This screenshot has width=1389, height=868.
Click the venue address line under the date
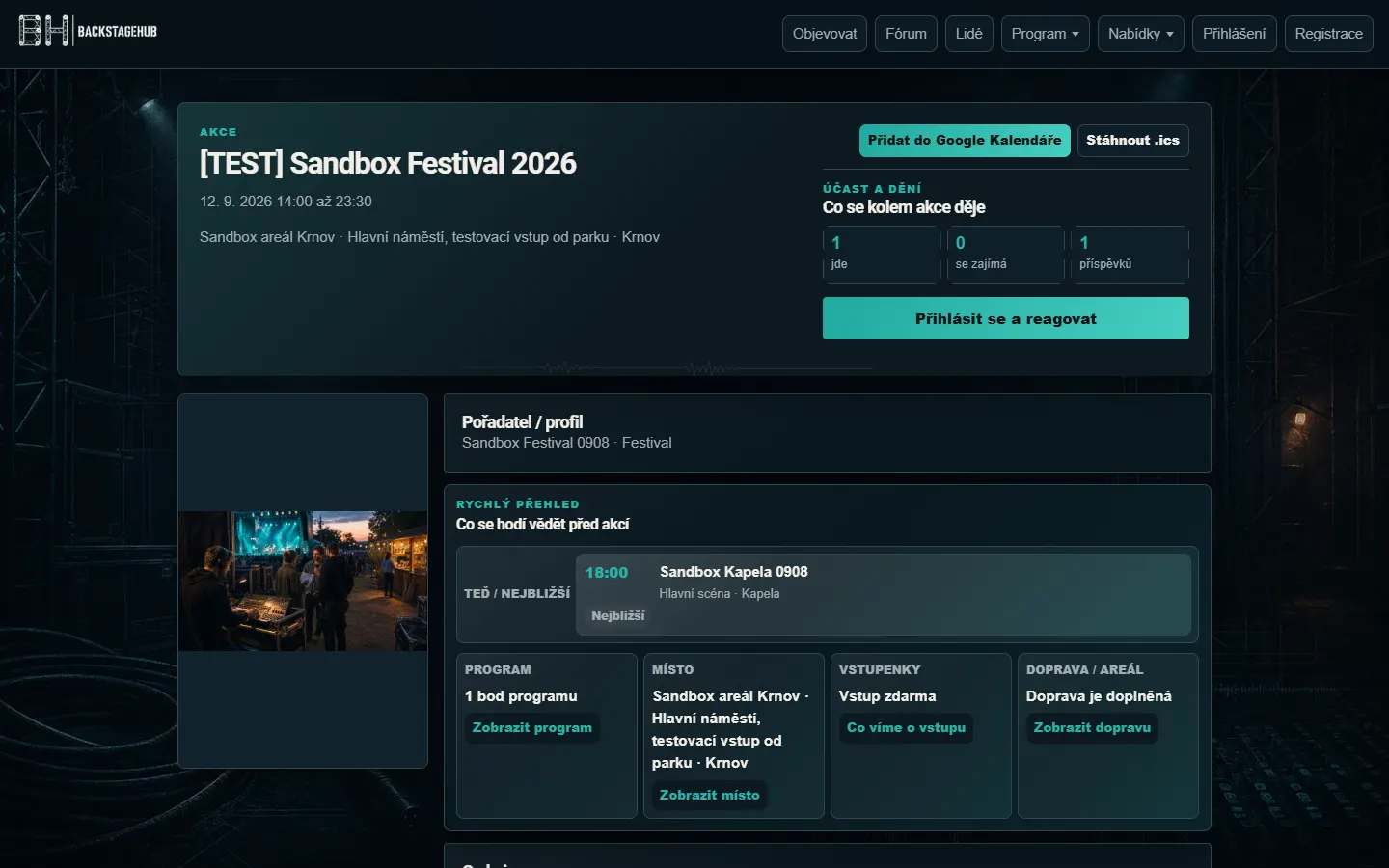point(429,237)
